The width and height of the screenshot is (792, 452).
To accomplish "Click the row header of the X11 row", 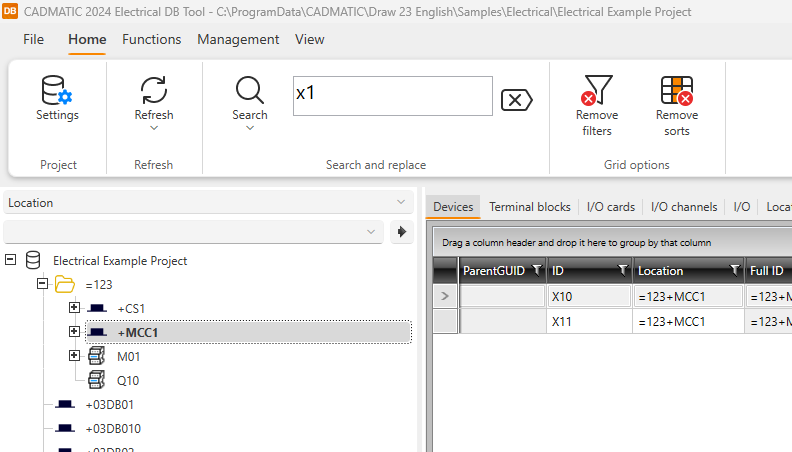I will [x=445, y=321].
